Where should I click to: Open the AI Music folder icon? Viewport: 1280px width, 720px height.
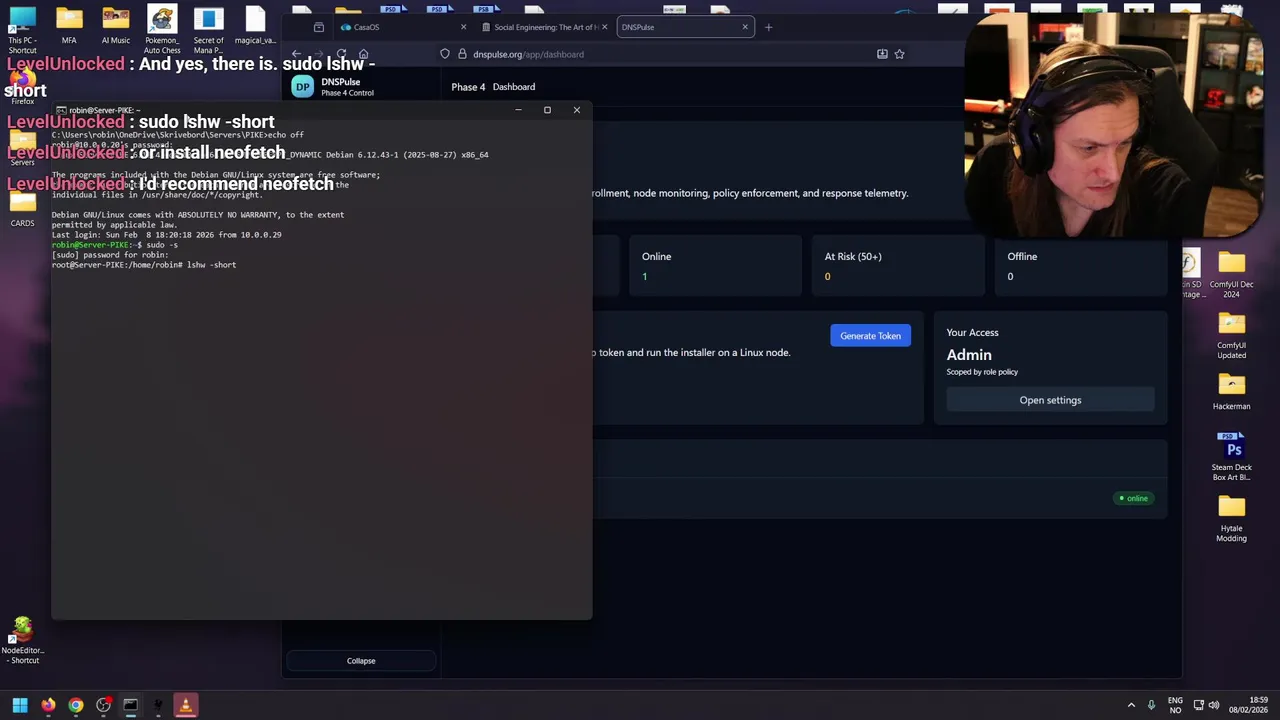point(115,26)
